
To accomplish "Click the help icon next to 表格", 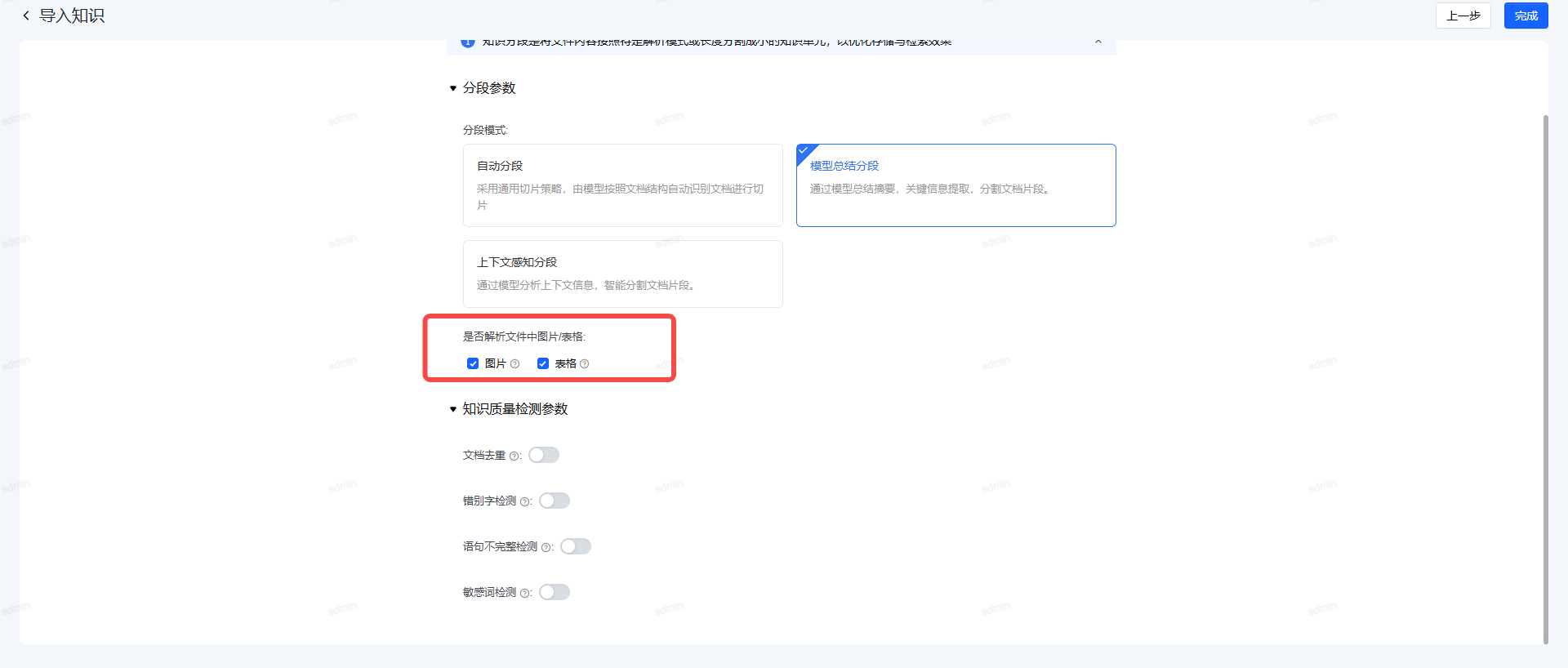I will (584, 364).
